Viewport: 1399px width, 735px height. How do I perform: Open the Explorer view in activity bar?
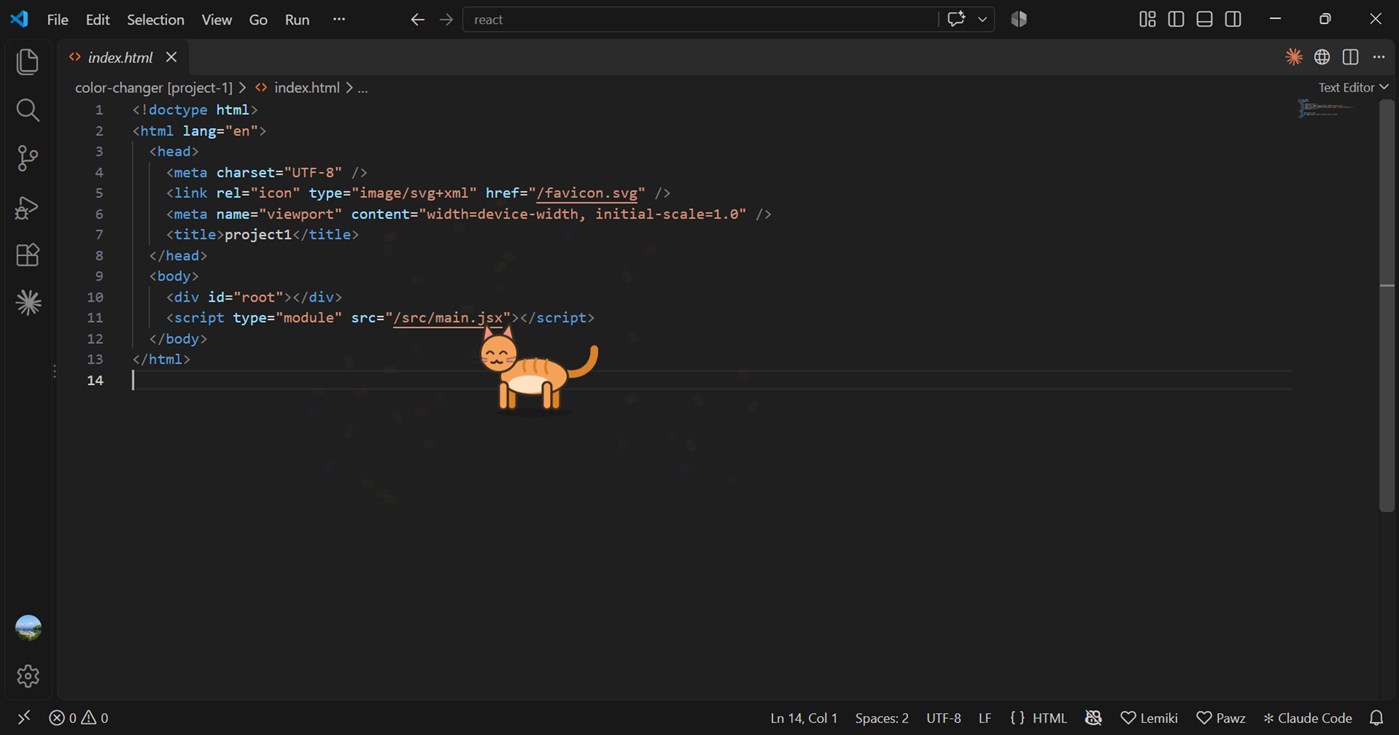pos(28,62)
